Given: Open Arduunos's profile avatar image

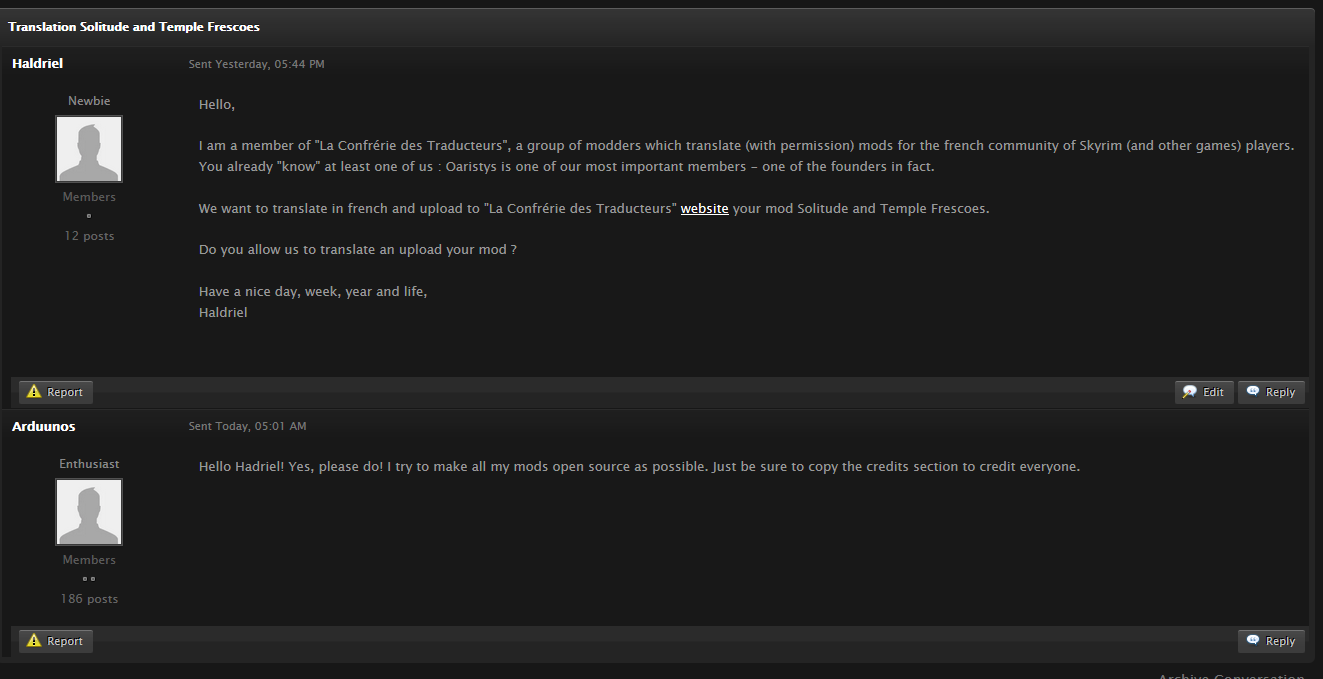Looking at the screenshot, I should pos(89,512).
